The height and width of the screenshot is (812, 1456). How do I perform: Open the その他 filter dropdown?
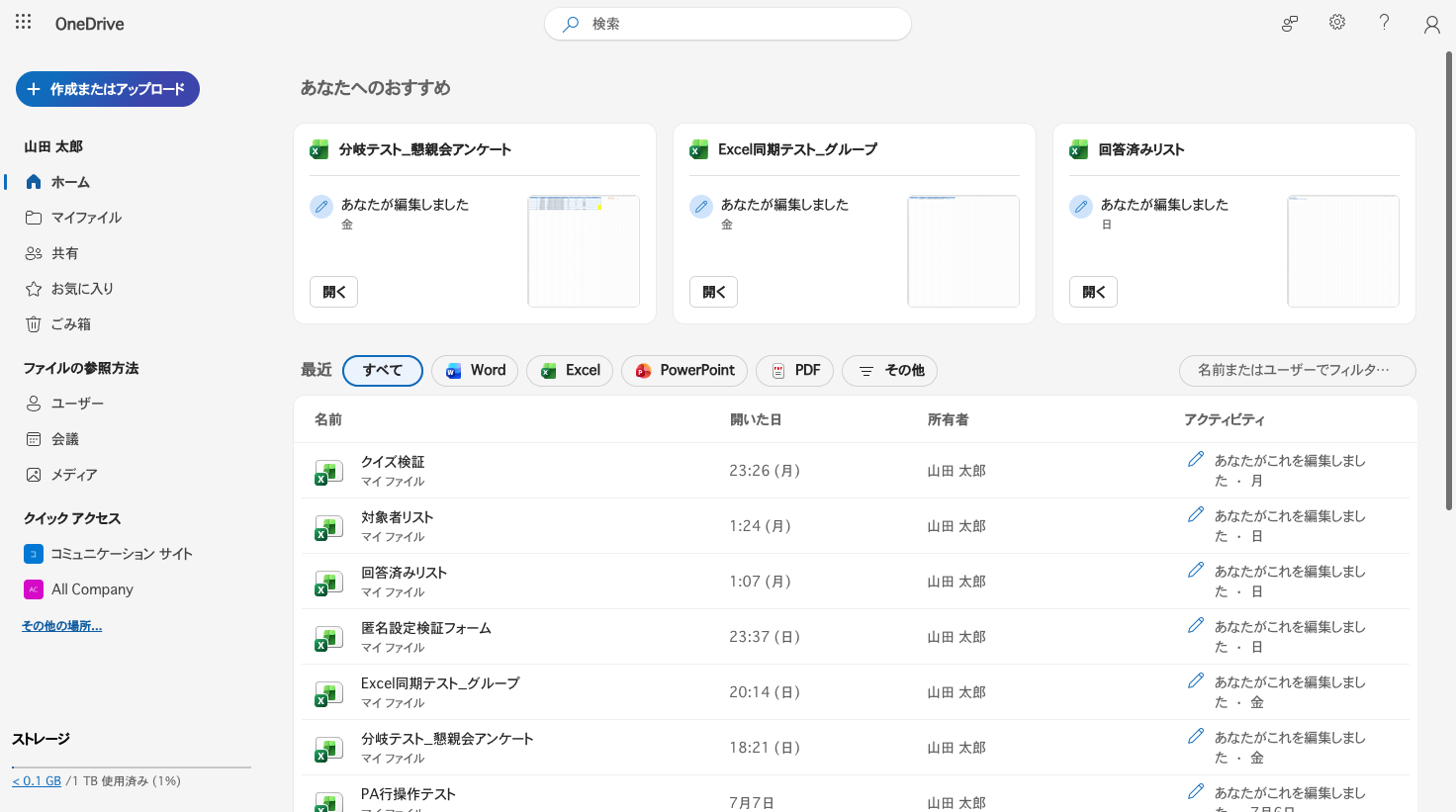(x=890, y=371)
